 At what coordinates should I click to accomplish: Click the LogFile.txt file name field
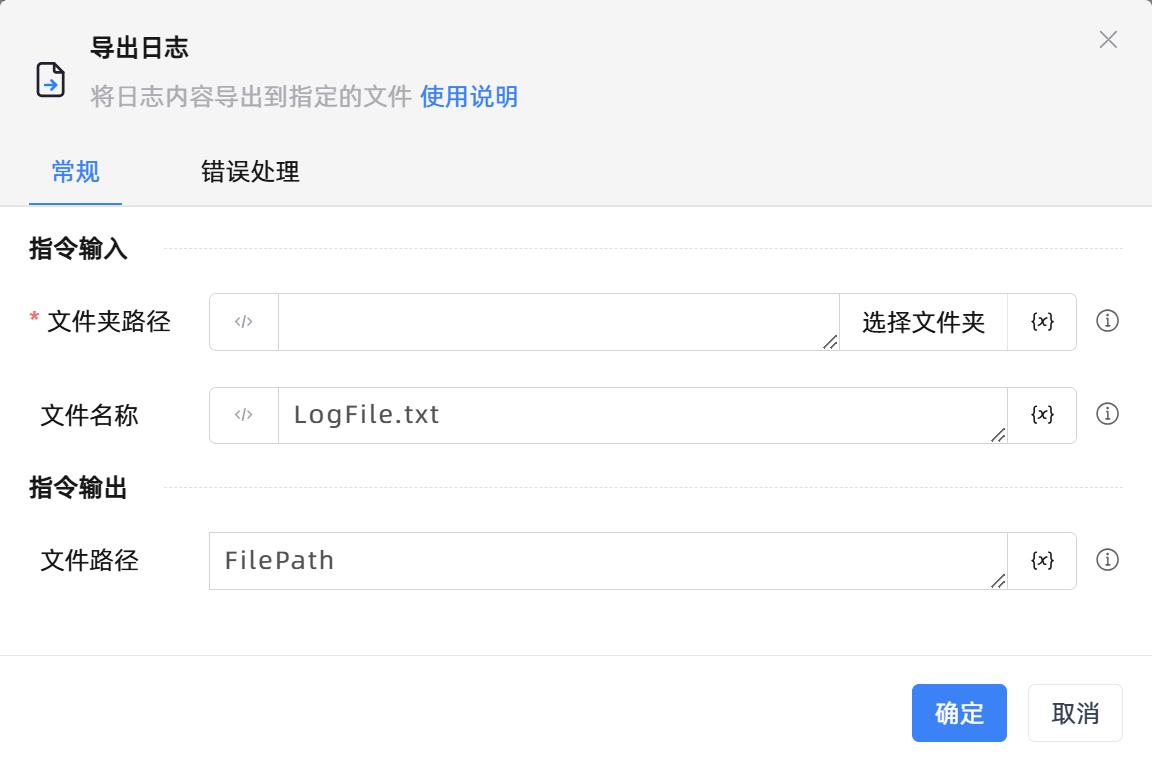pyautogui.click(x=642, y=415)
